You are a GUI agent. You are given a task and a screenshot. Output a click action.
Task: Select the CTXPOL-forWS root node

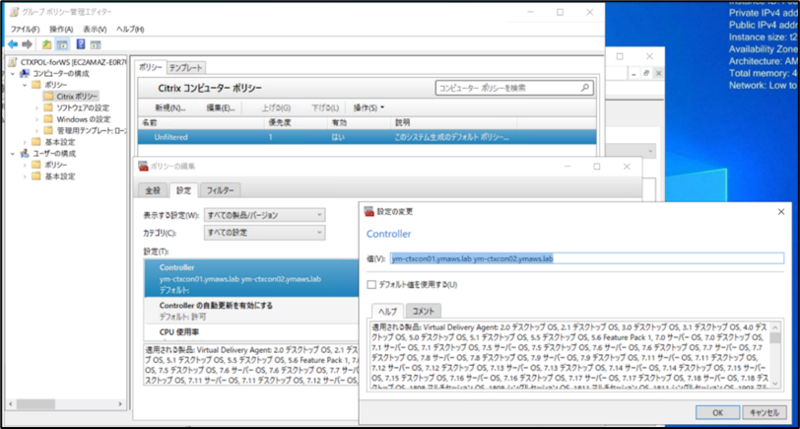72,62
